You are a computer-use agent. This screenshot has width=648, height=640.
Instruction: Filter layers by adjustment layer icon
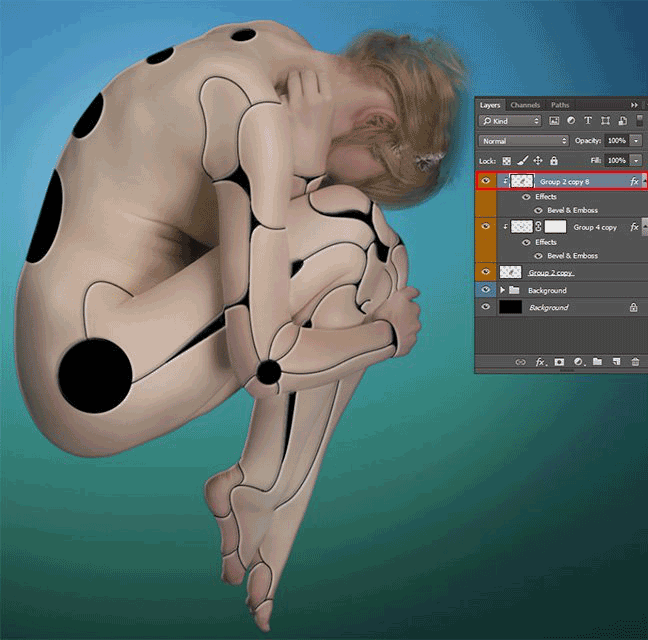(x=571, y=121)
